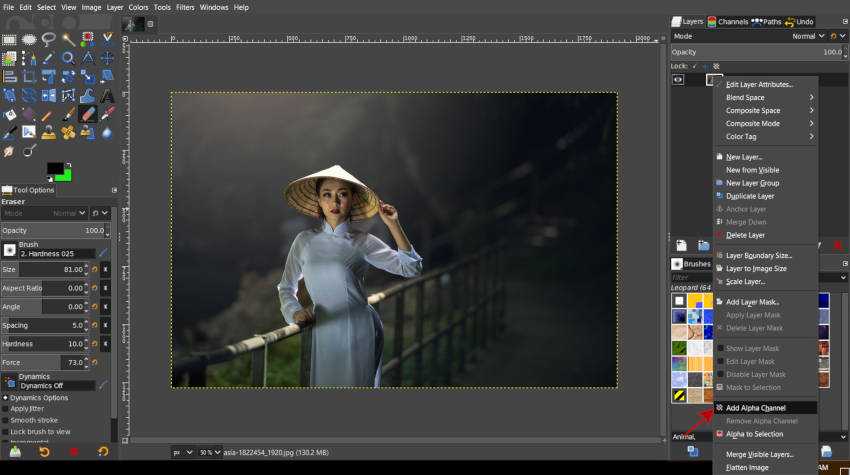This screenshot has height=475, width=850.
Task: Select the Ellipse Select tool
Action: click(29, 40)
